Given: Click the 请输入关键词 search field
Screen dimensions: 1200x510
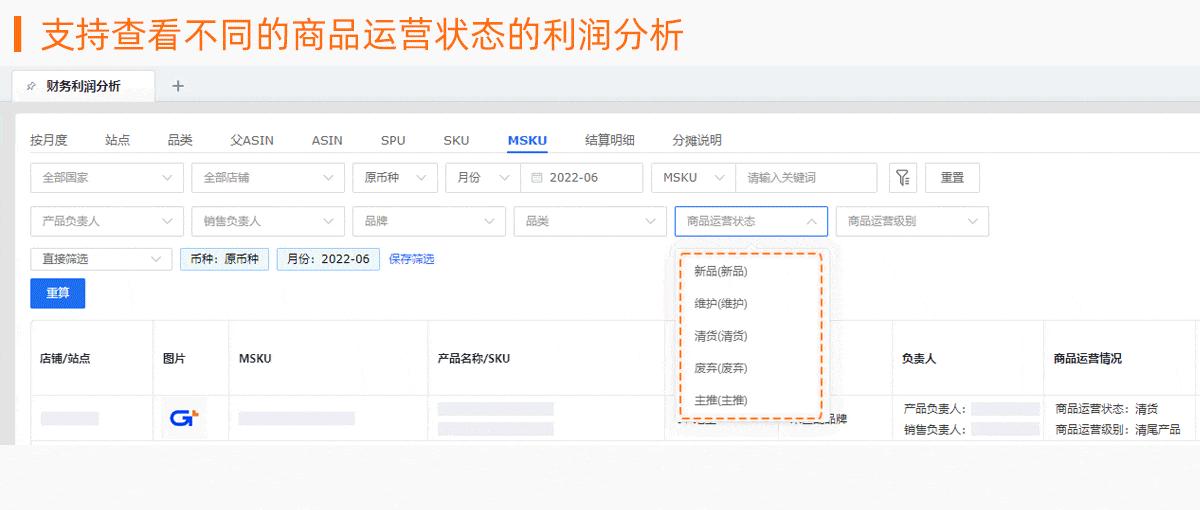Looking at the screenshot, I should tap(807, 178).
